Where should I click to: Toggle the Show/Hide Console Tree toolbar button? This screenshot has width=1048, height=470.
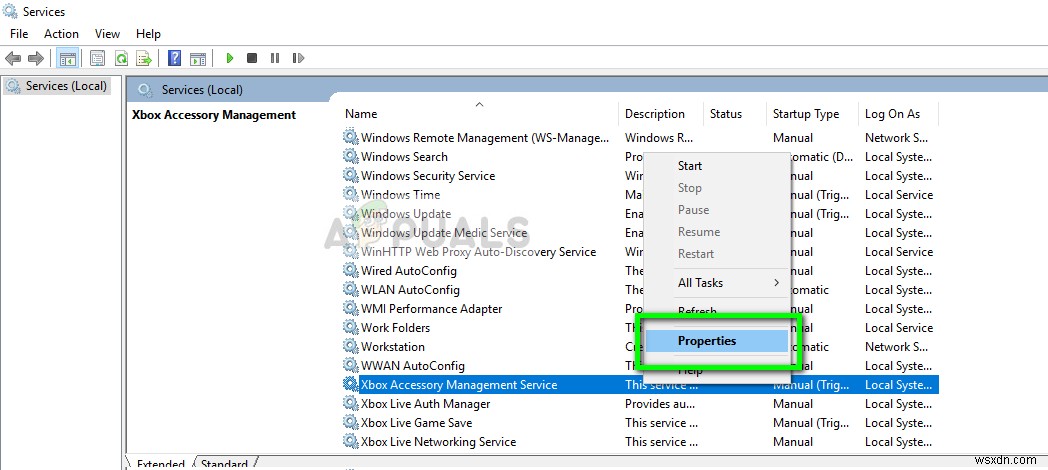(68, 59)
